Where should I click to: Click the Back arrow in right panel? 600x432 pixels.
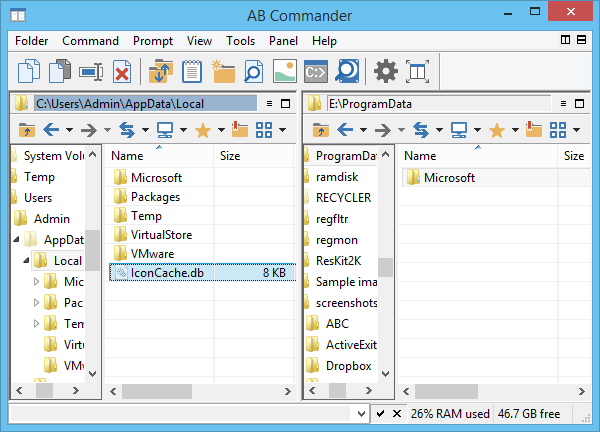tap(345, 130)
